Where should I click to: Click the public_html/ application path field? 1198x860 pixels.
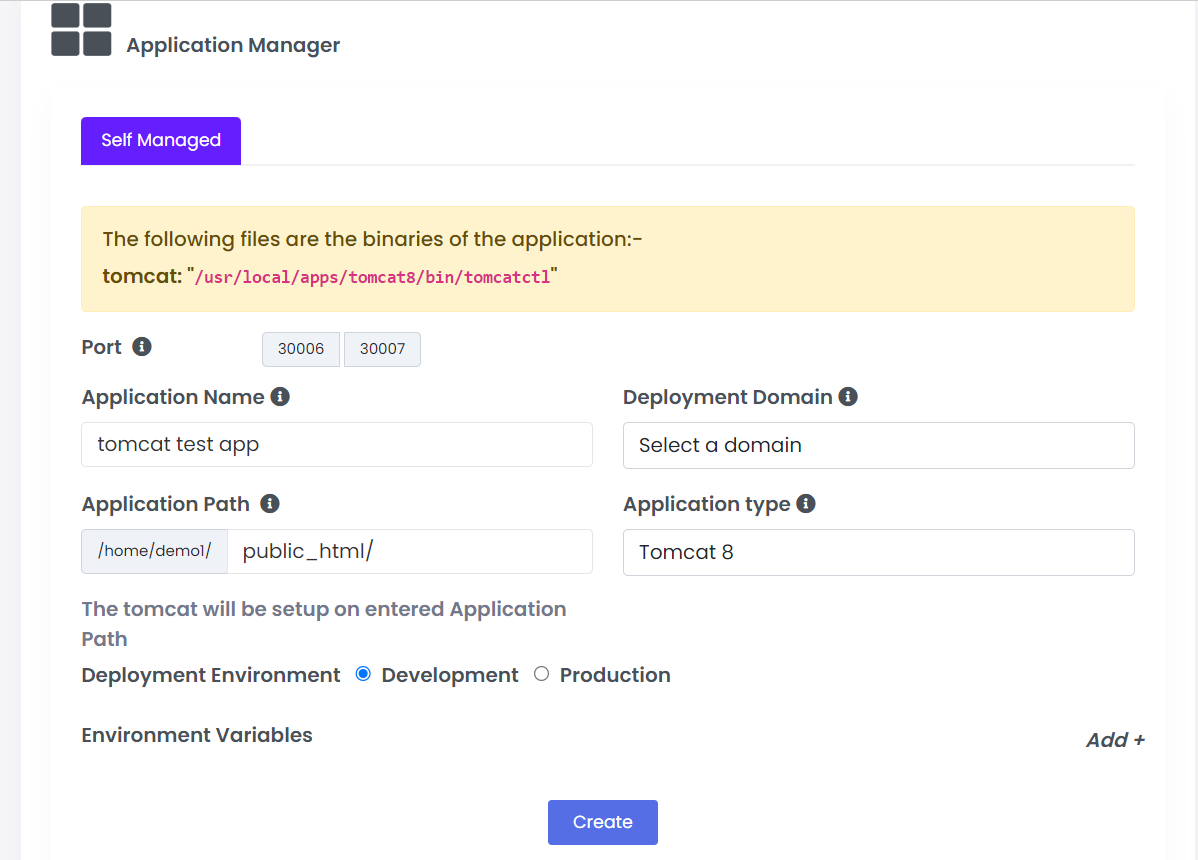(x=409, y=551)
